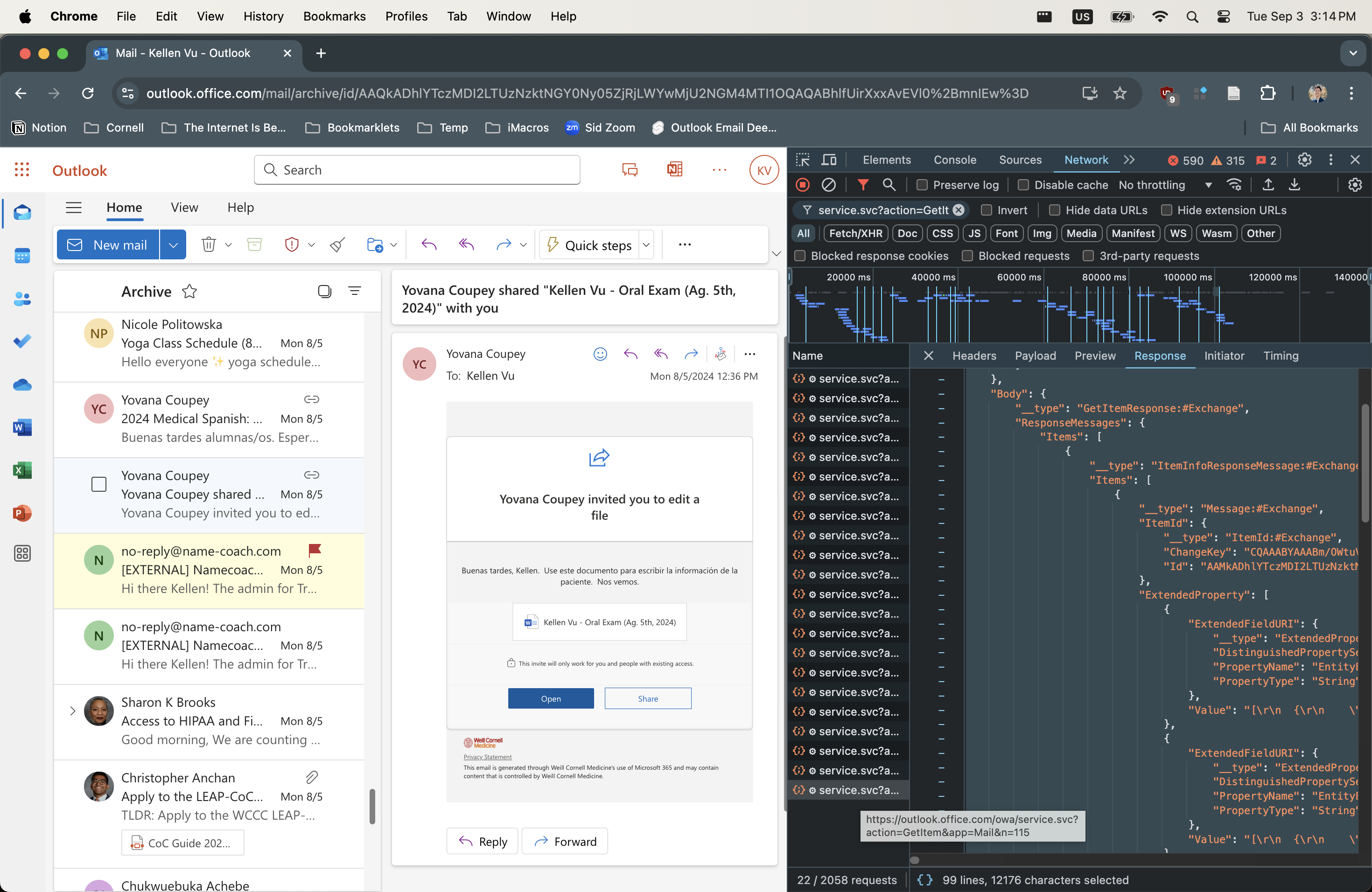The image size is (1372, 892).
Task: Filter requests by Fetch/XHR type
Action: 855,233
